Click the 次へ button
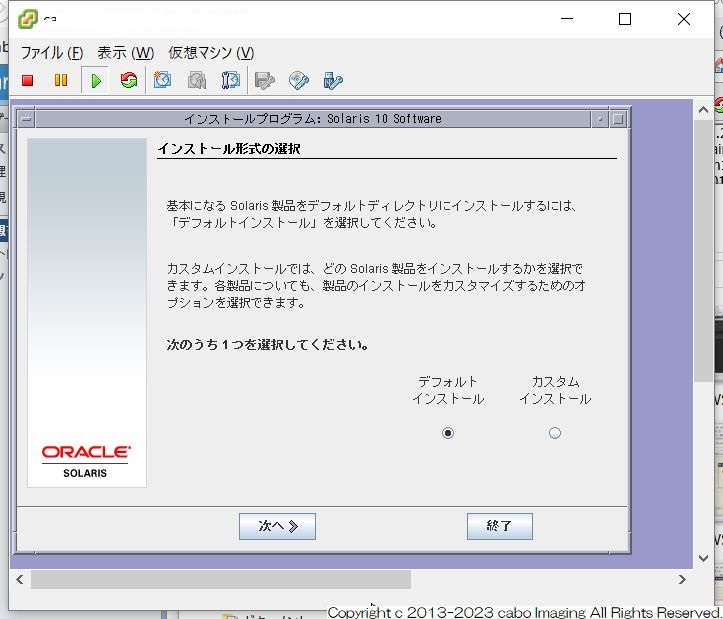Image resolution: width=723 pixels, height=619 pixels. click(277, 526)
